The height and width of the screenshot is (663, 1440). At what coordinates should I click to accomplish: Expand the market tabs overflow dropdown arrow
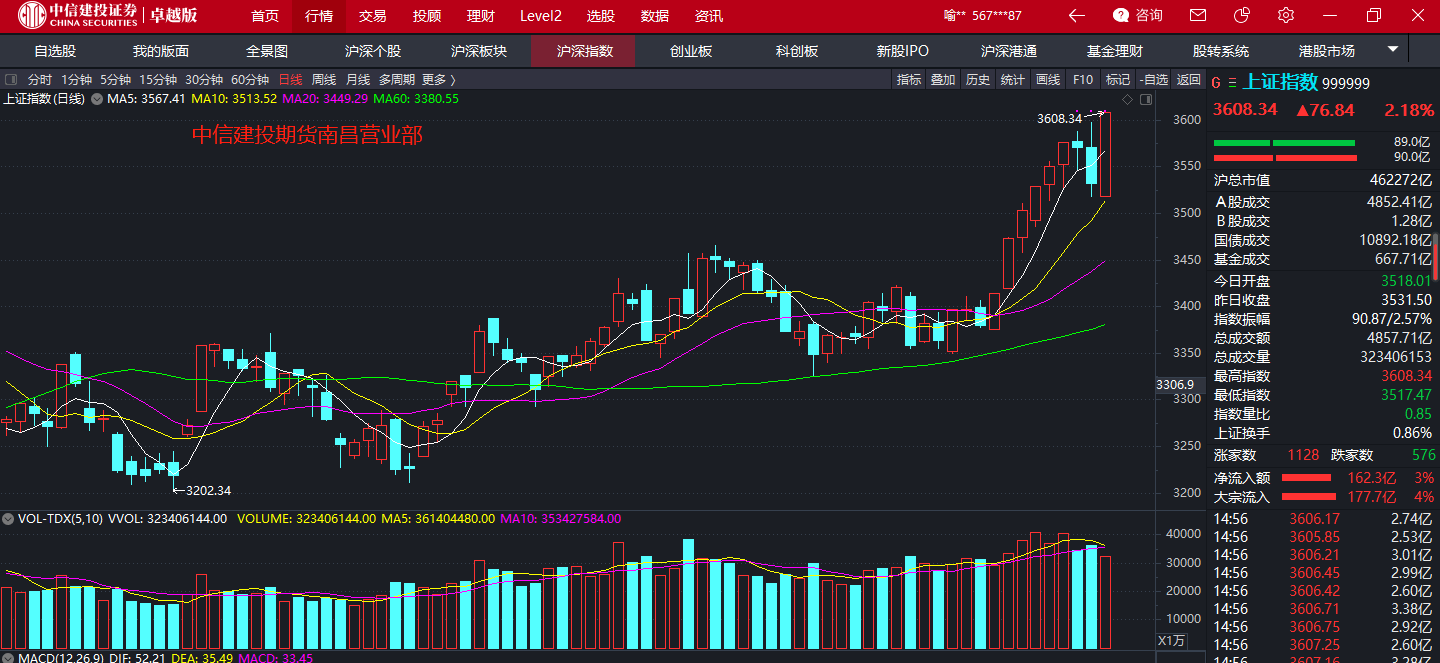pyautogui.click(x=1392, y=50)
